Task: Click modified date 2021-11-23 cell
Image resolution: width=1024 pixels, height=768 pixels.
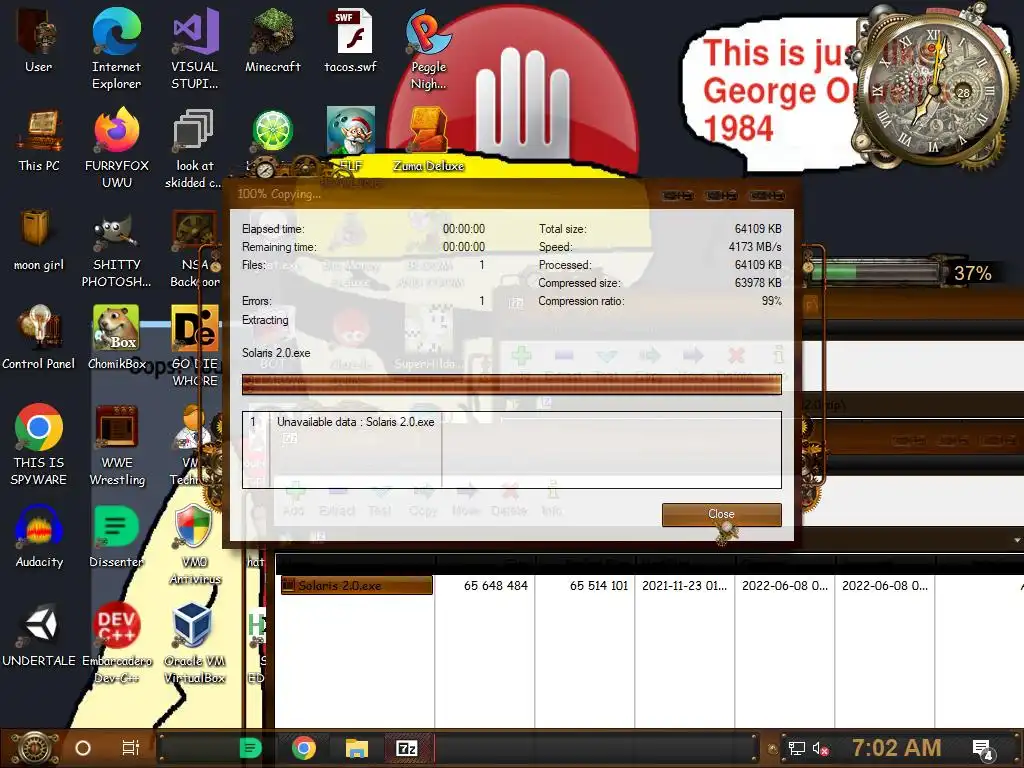Action: click(x=684, y=586)
